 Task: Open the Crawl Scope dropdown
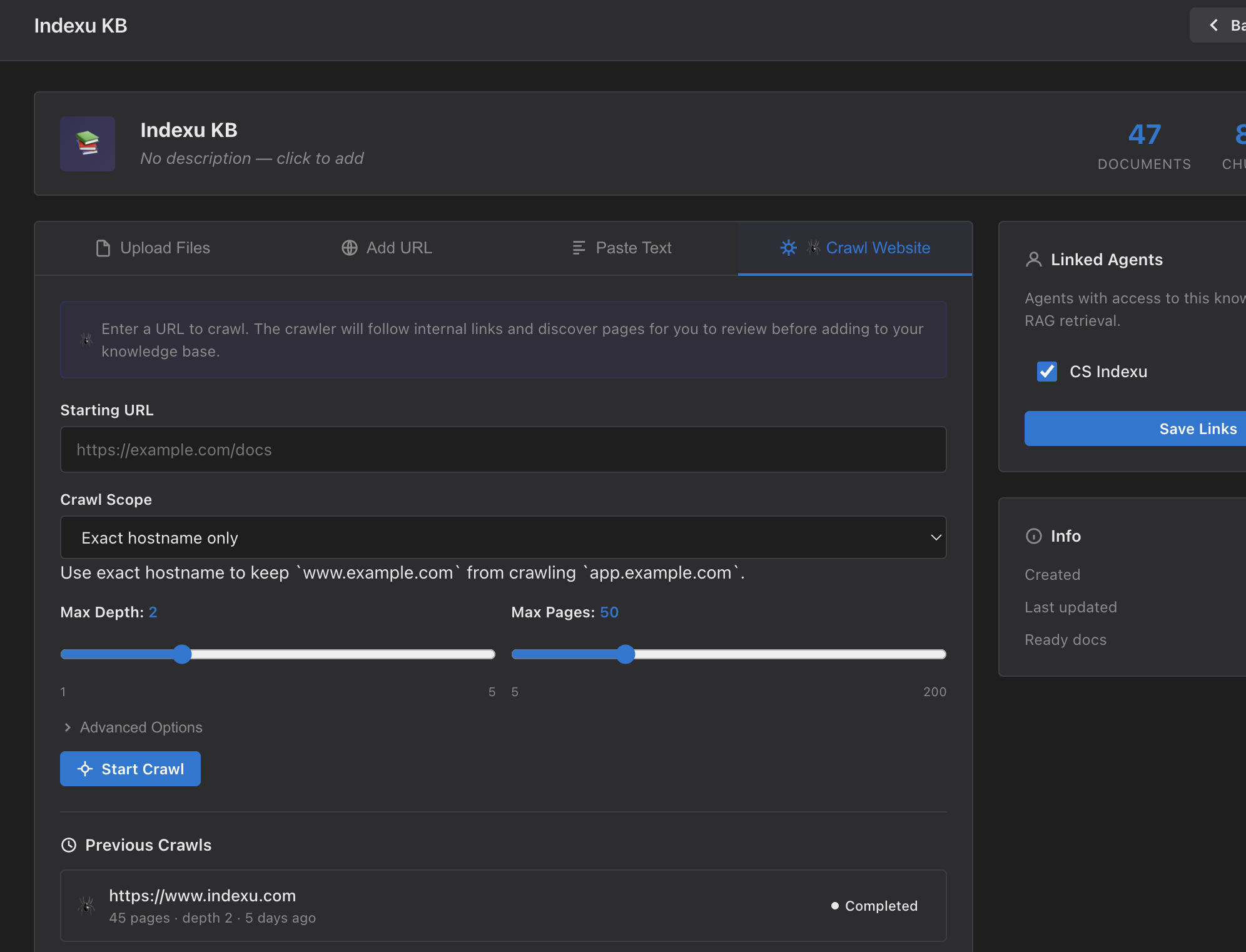[504, 537]
